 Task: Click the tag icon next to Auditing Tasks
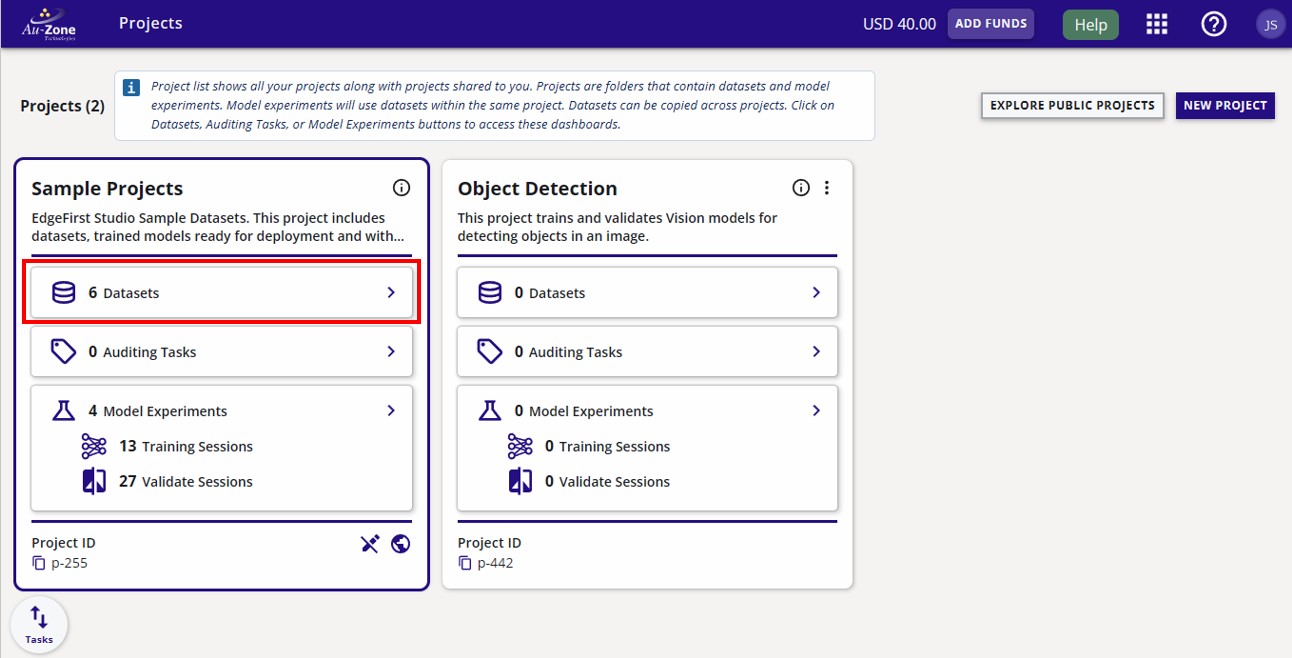[64, 351]
